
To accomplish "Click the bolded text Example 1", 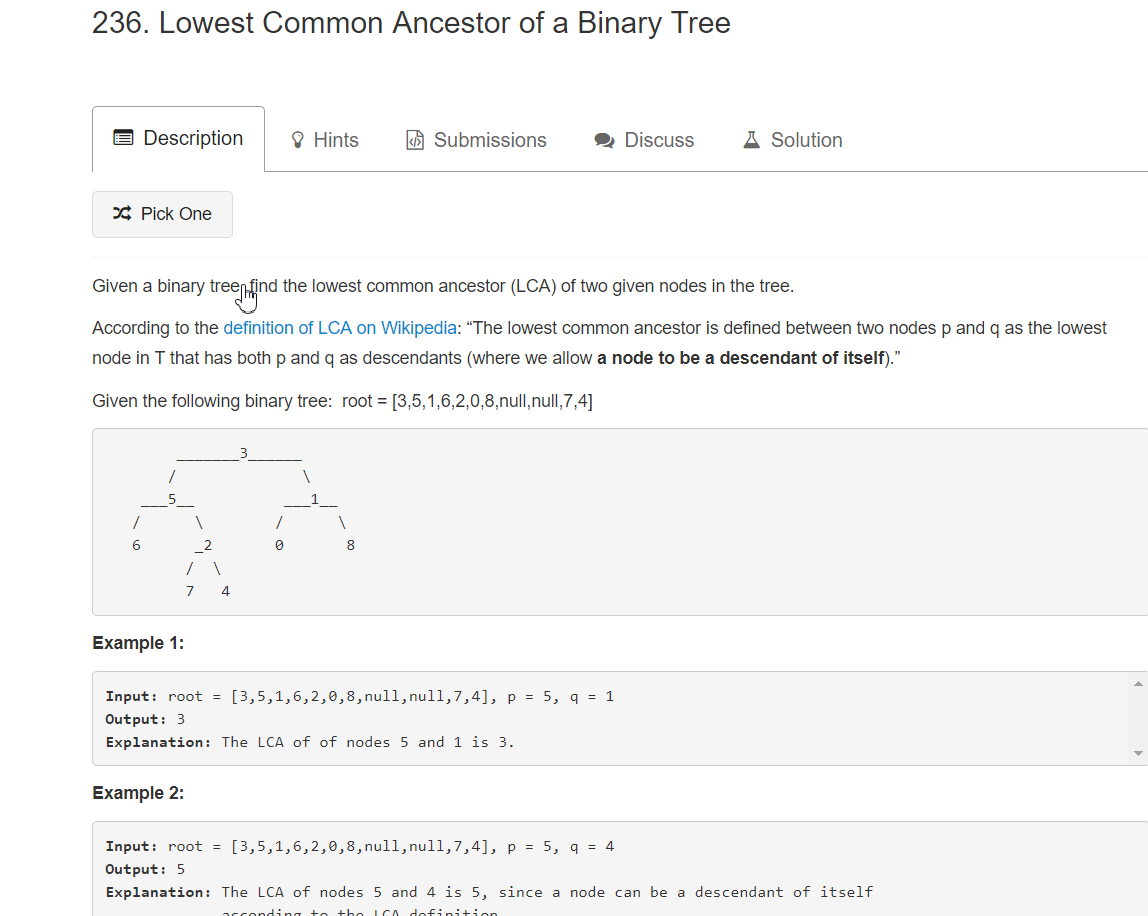I will pos(138,642).
